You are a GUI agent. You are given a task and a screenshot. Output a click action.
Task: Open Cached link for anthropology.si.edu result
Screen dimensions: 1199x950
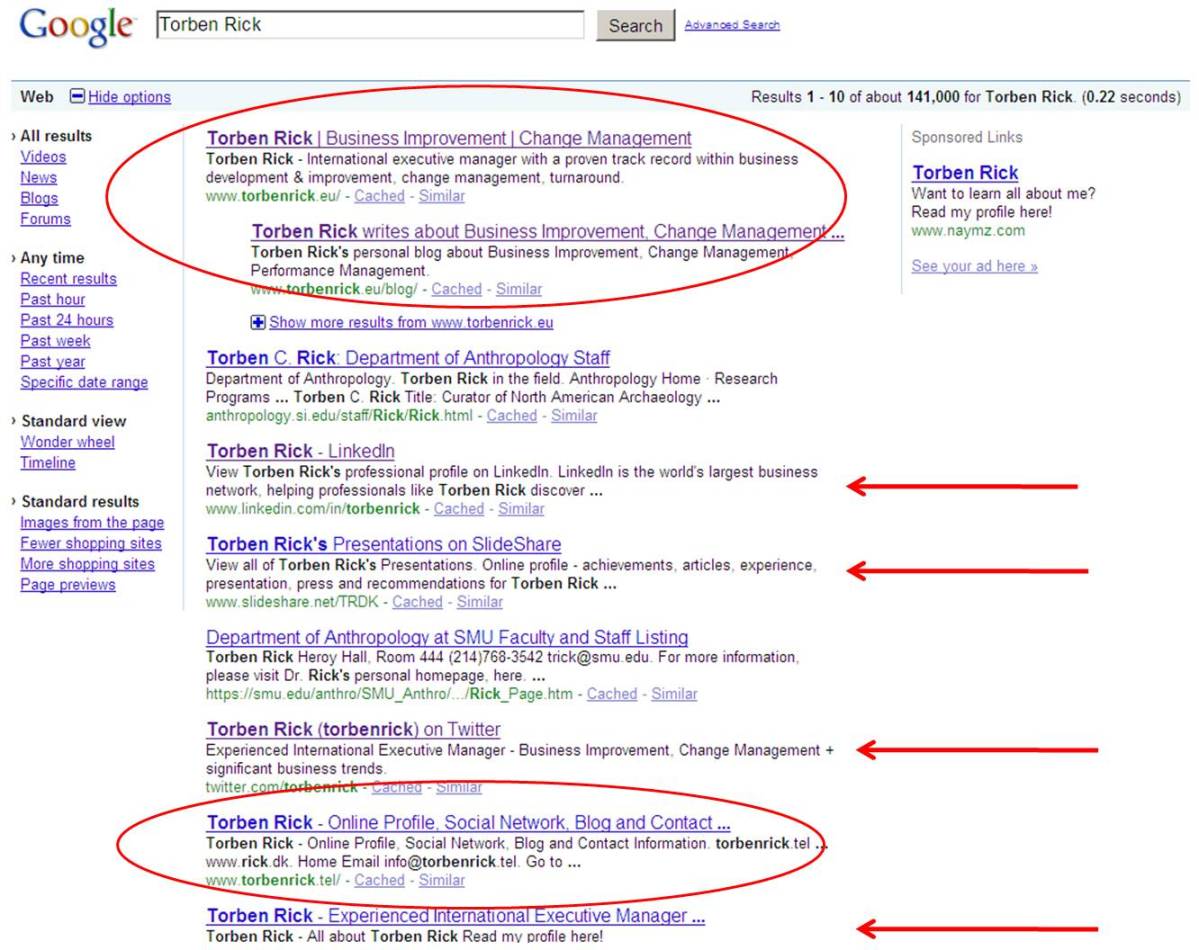pyautogui.click(x=512, y=415)
